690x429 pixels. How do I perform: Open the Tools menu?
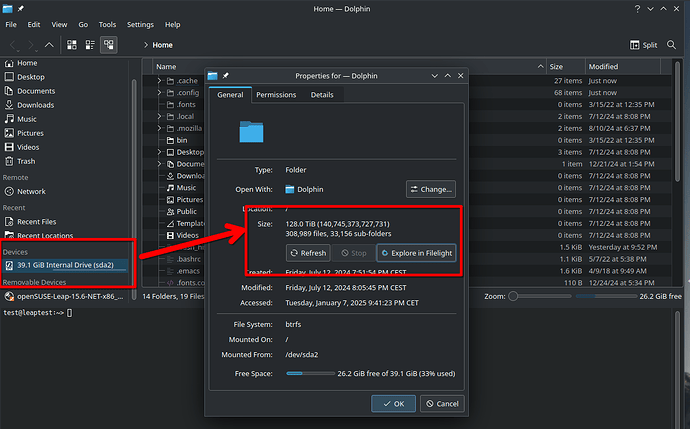pyautogui.click(x=107, y=25)
